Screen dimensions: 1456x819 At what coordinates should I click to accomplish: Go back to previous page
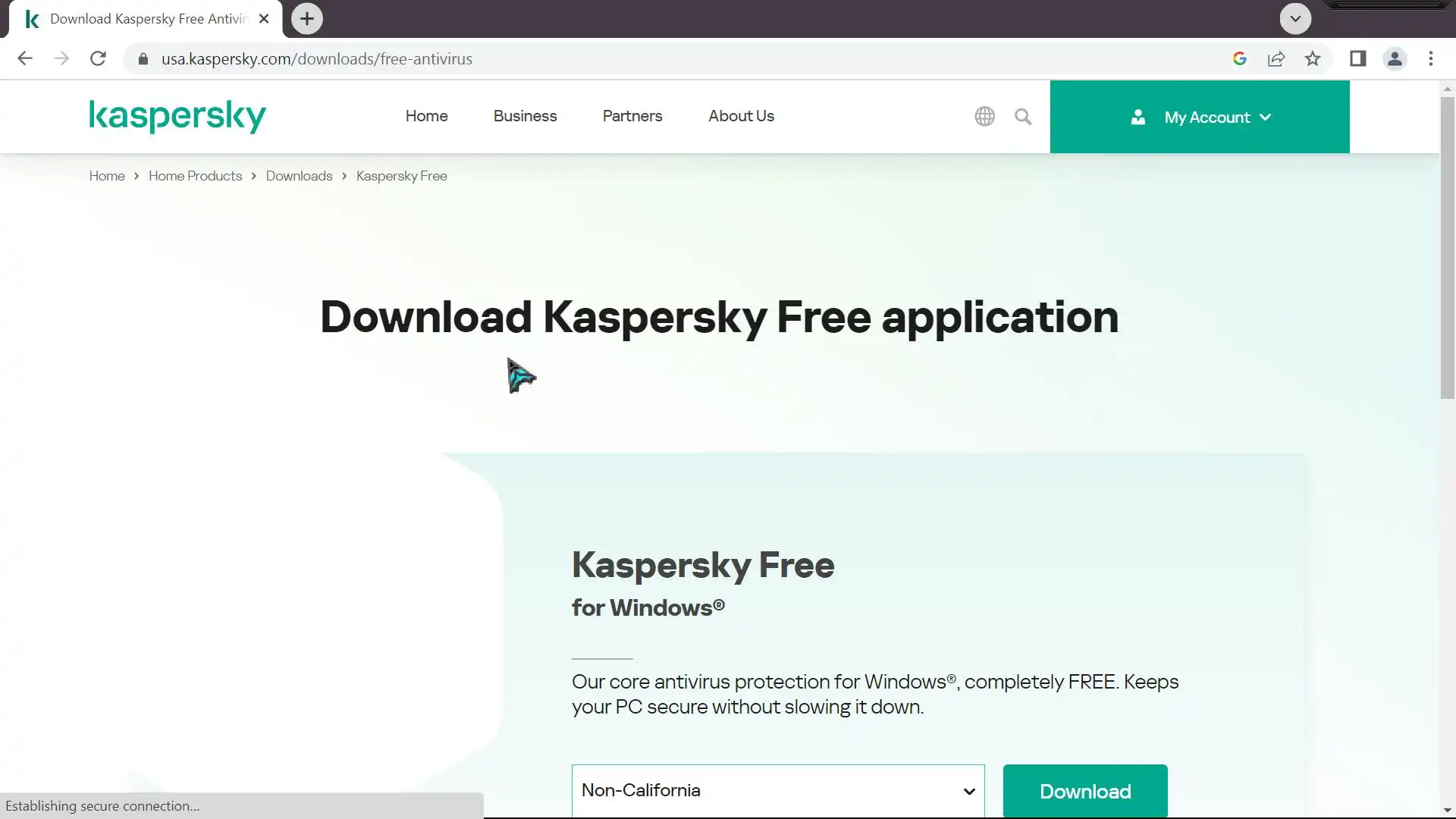[x=25, y=58]
